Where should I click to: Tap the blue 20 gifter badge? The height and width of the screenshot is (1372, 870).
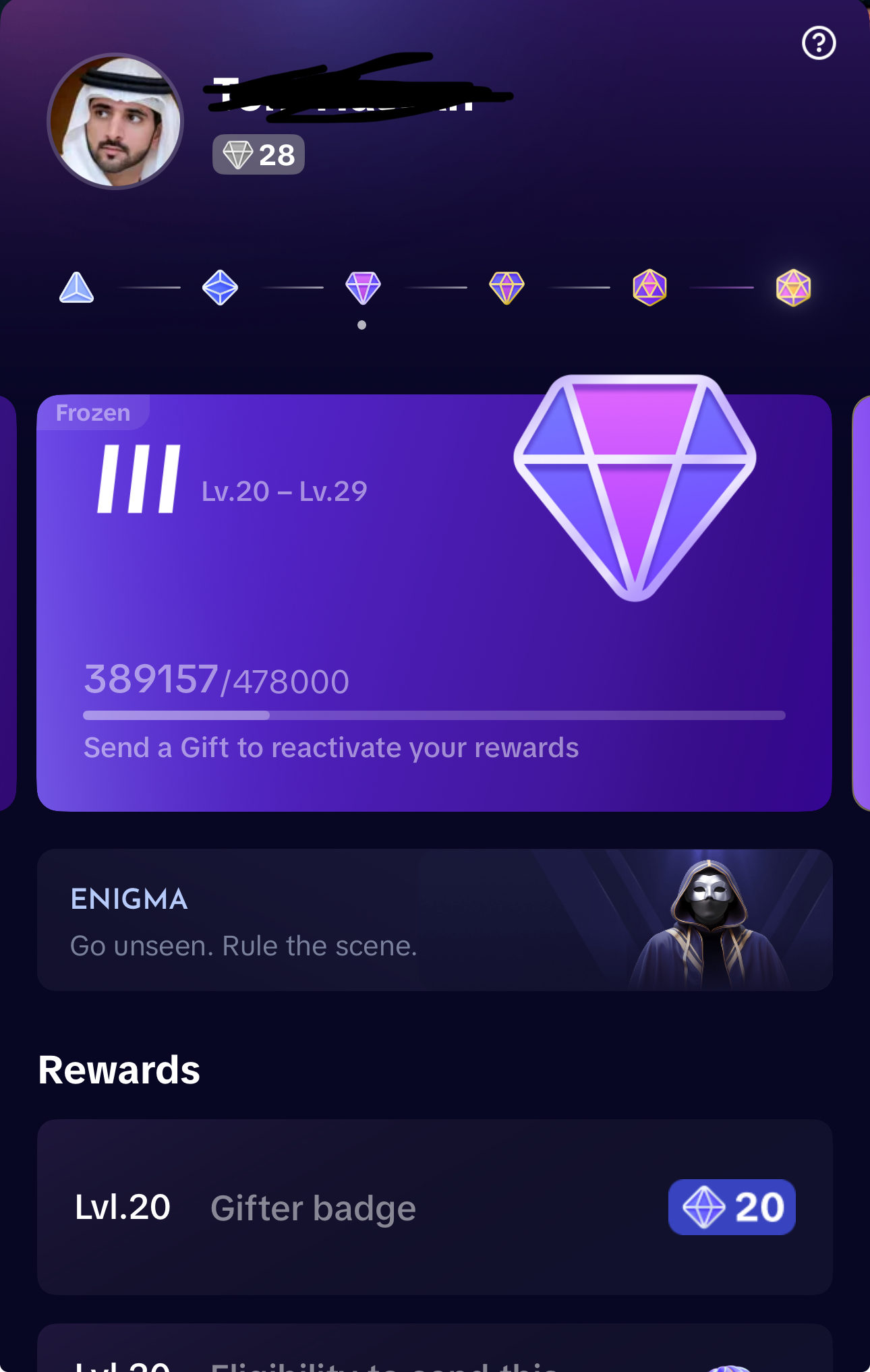click(x=732, y=1207)
